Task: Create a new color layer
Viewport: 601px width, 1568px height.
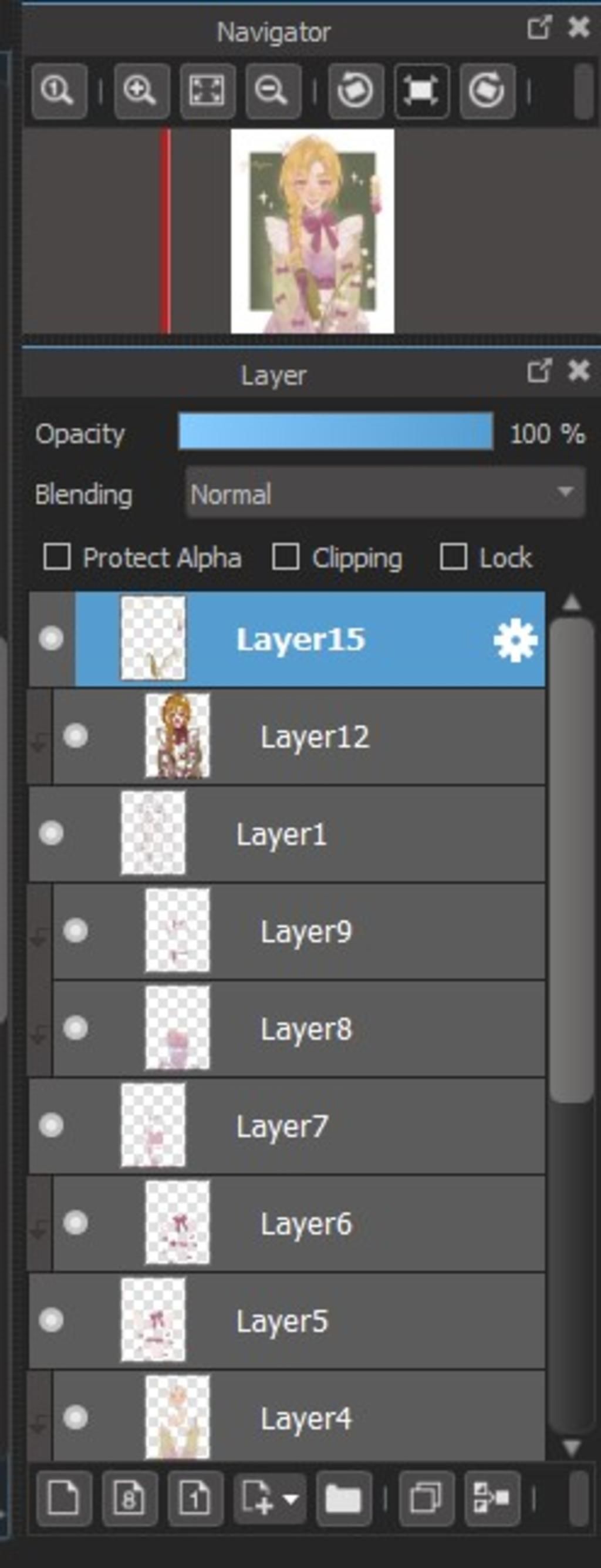Action: point(64,1498)
